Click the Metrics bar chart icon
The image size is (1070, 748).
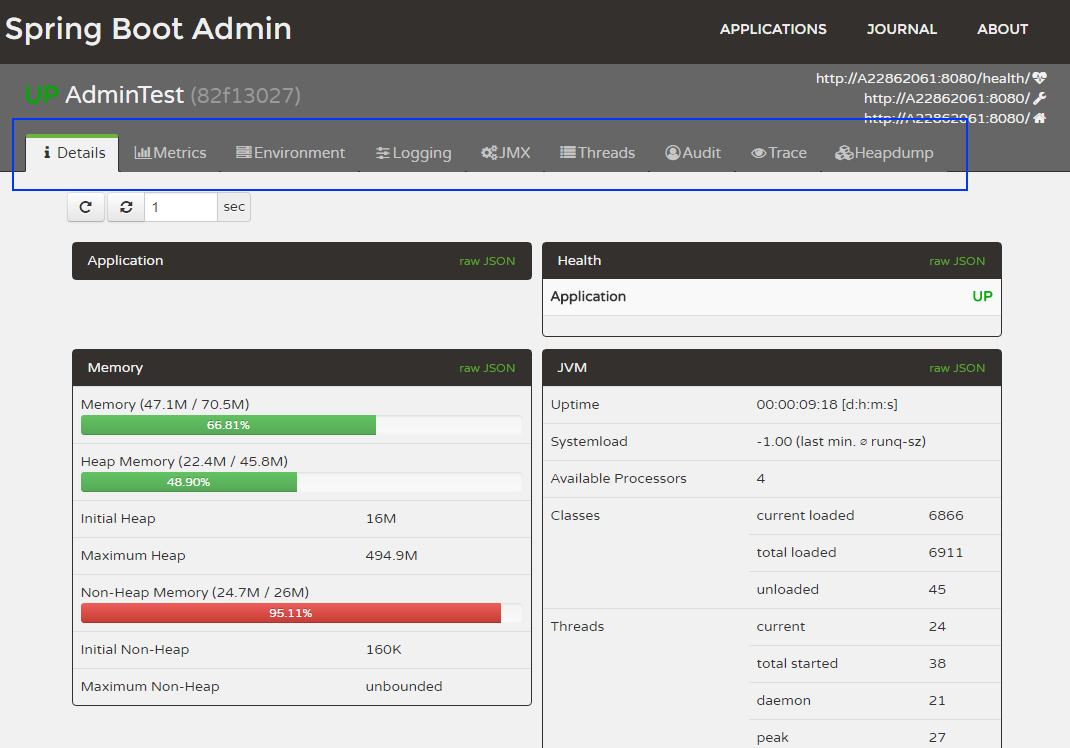tap(143, 152)
